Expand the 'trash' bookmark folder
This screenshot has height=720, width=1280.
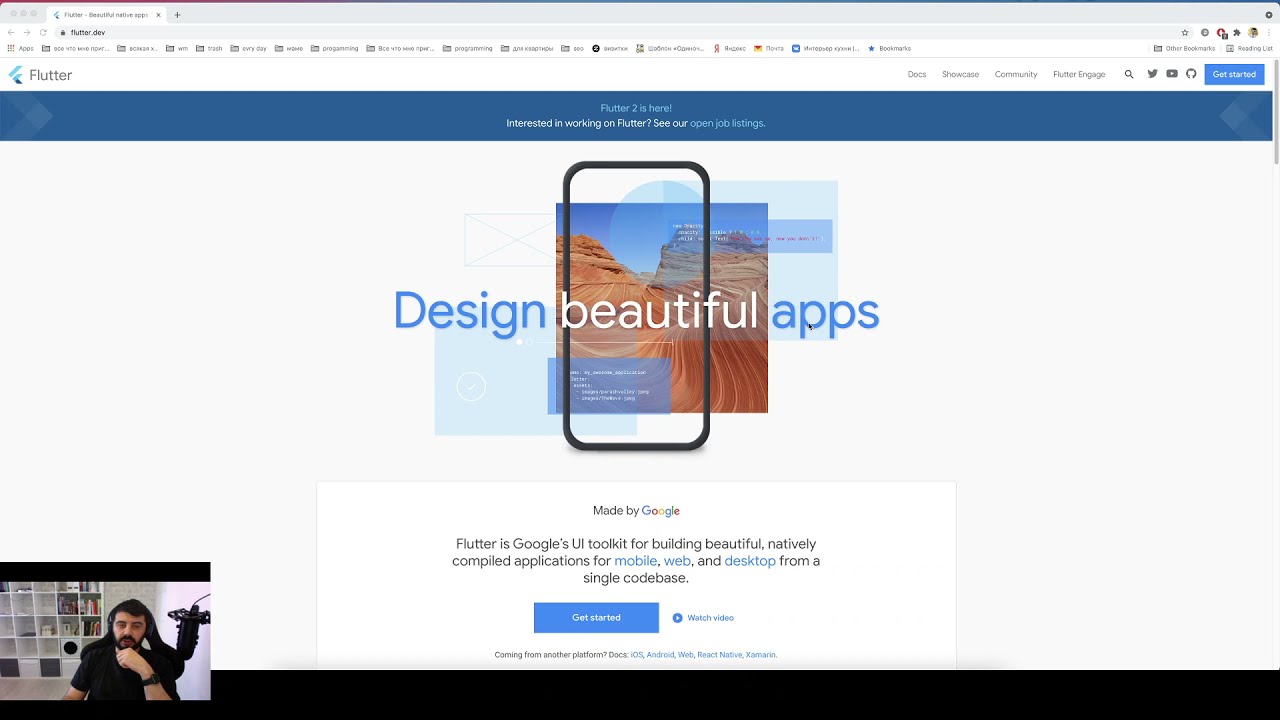[209, 48]
